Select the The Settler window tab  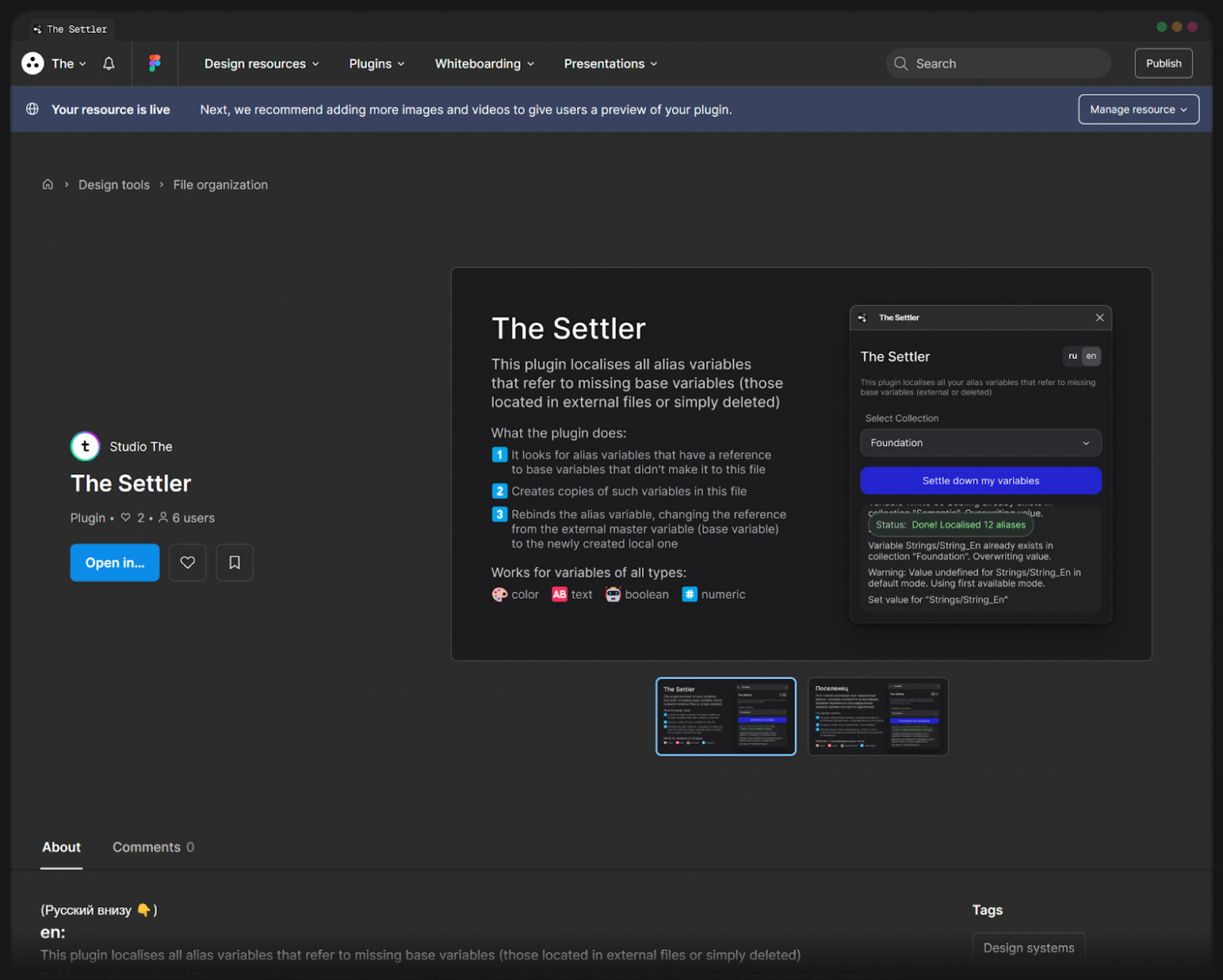72,29
